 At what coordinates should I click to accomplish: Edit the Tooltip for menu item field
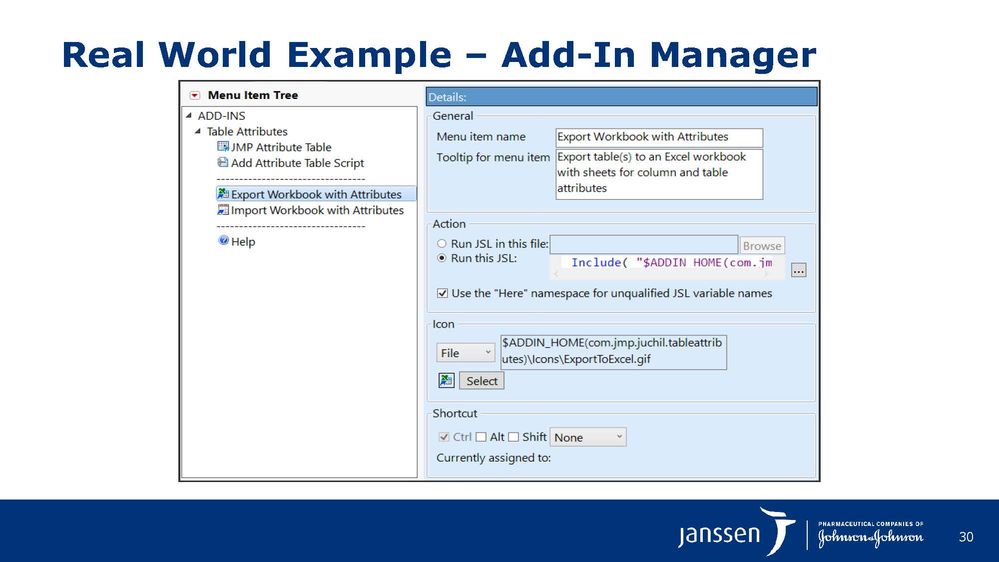(659, 174)
